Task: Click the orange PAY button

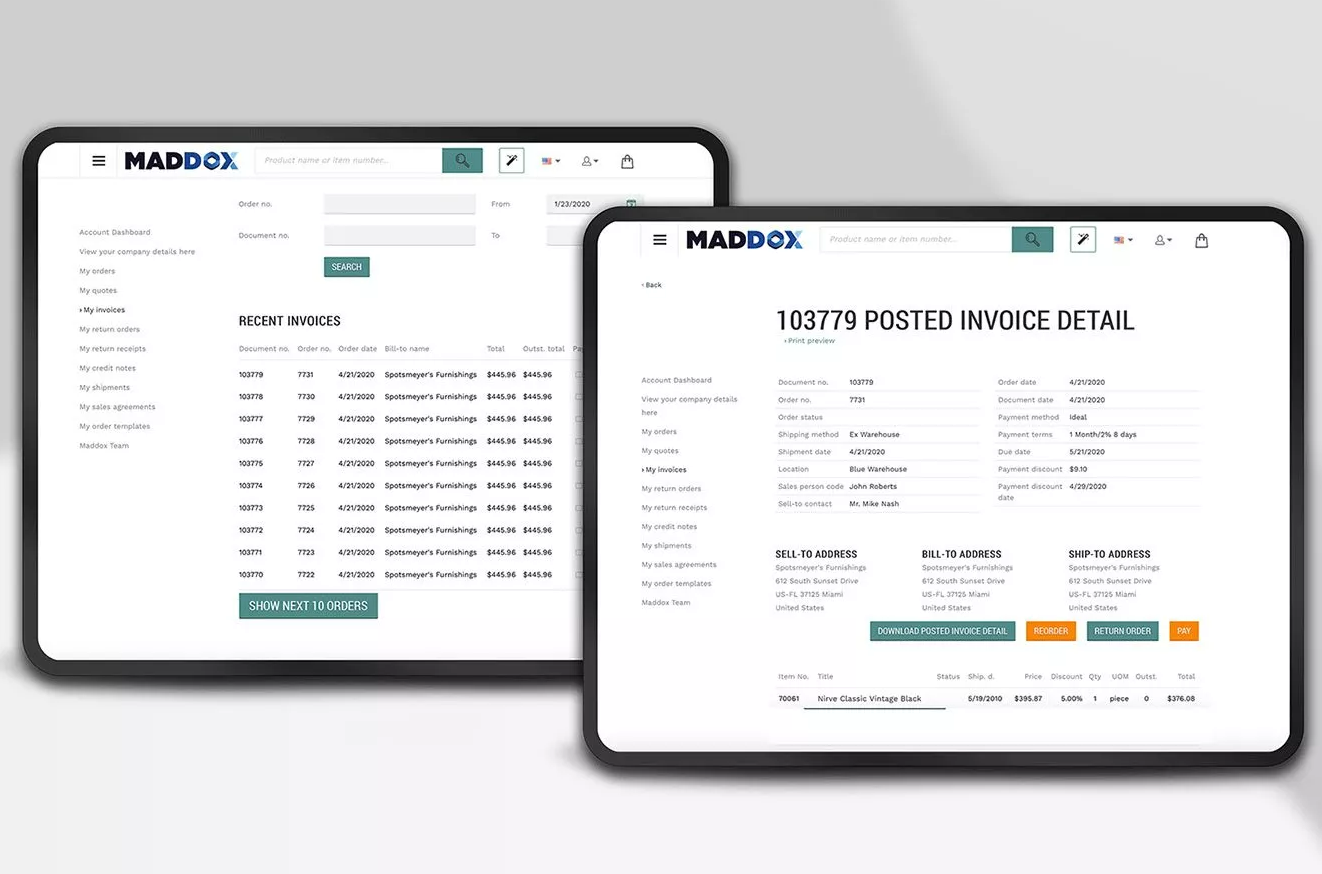Action: [x=1184, y=631]
